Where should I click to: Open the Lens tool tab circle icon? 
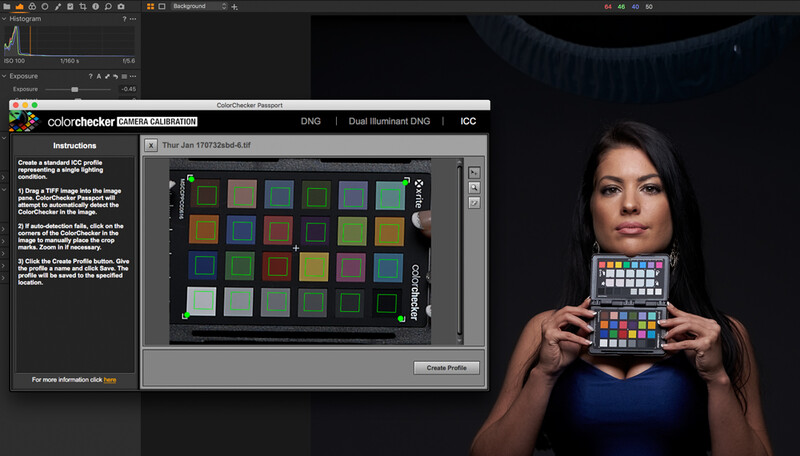45,7
